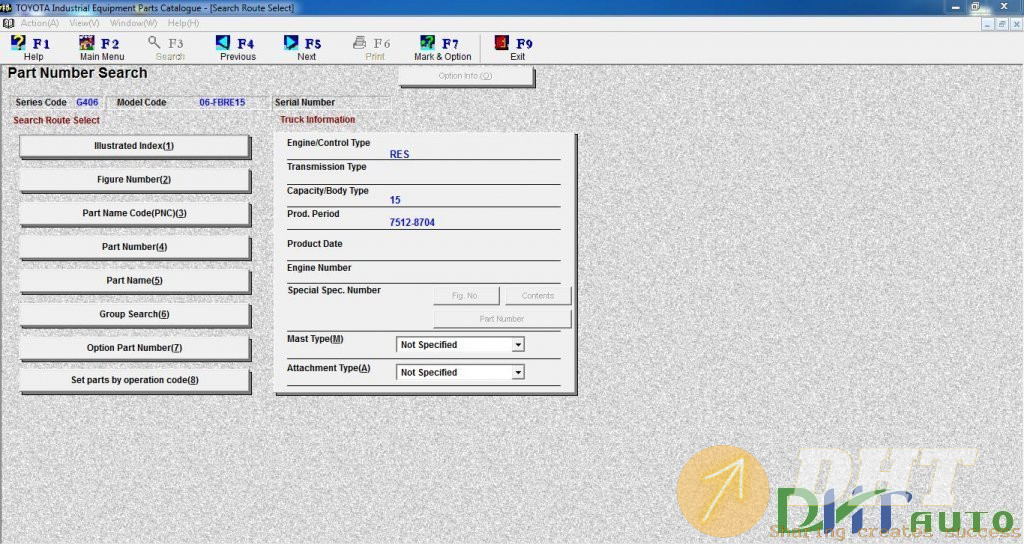Expand the Mast Type dropdown

coord(518,345)
